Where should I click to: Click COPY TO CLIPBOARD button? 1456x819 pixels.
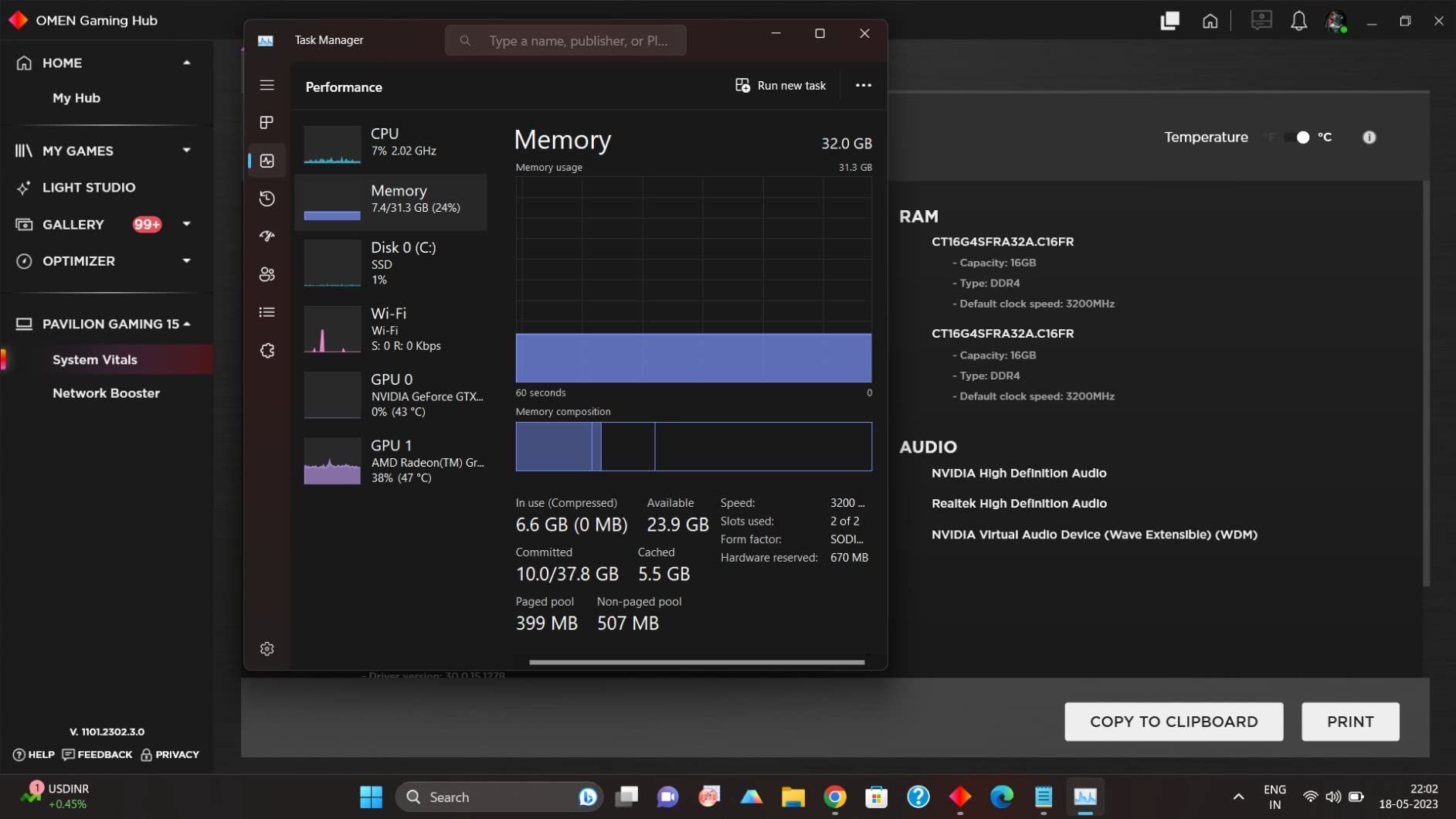(1173, 722)
